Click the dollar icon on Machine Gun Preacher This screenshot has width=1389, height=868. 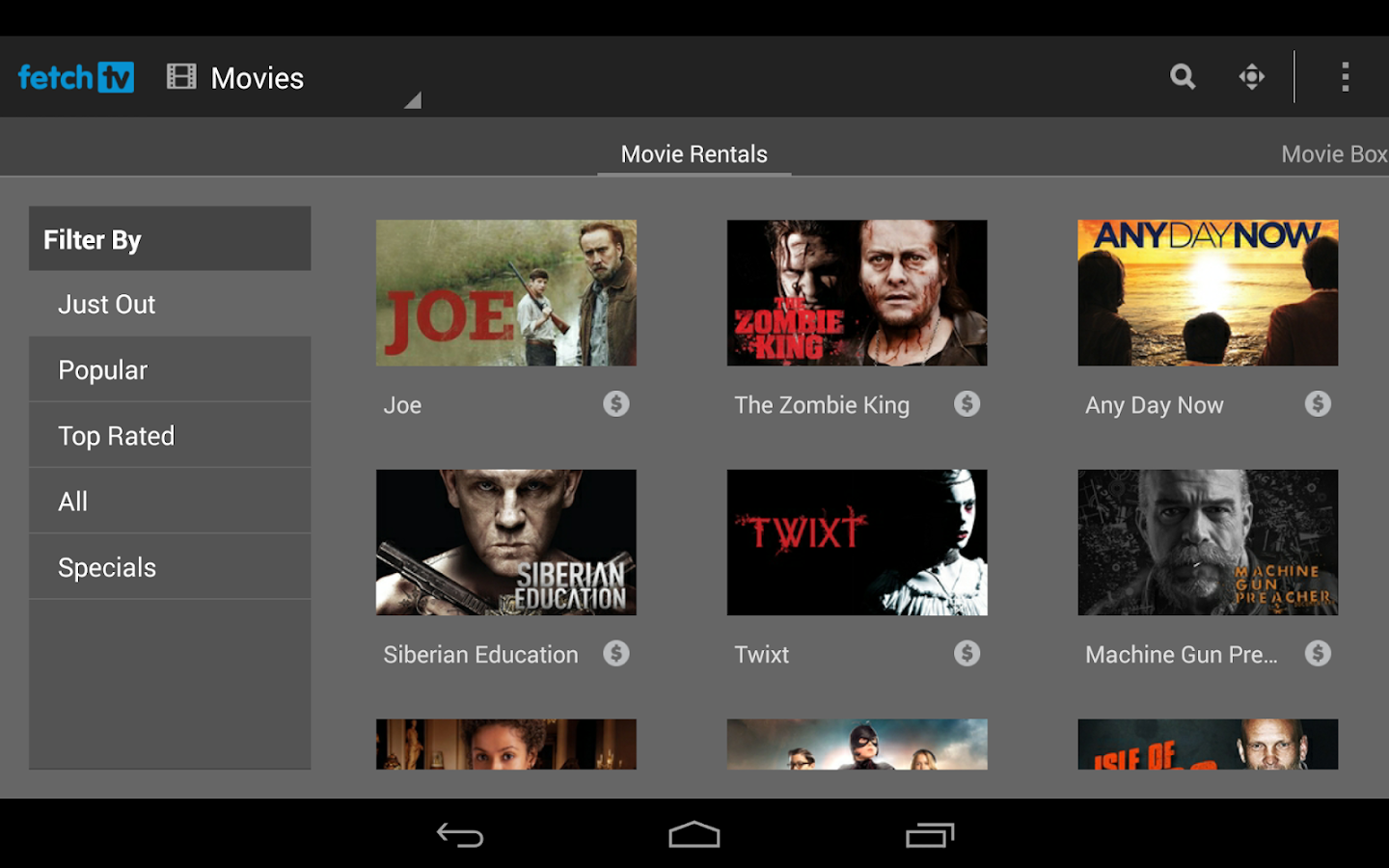point(1318,653)
